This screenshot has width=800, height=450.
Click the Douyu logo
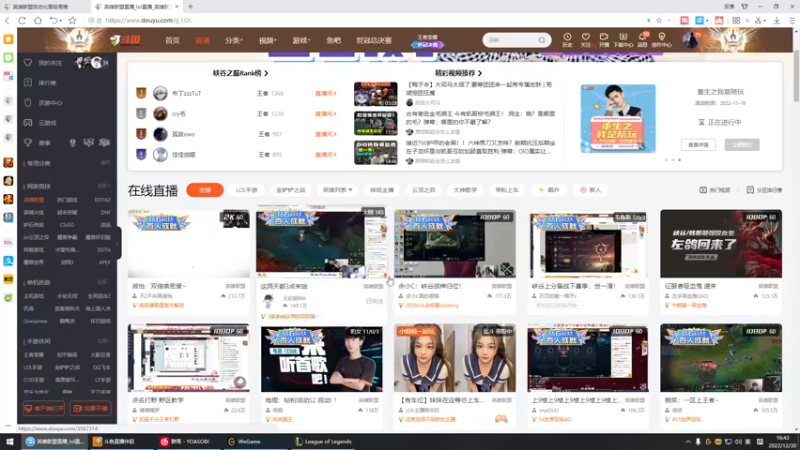tap(126, 40)
